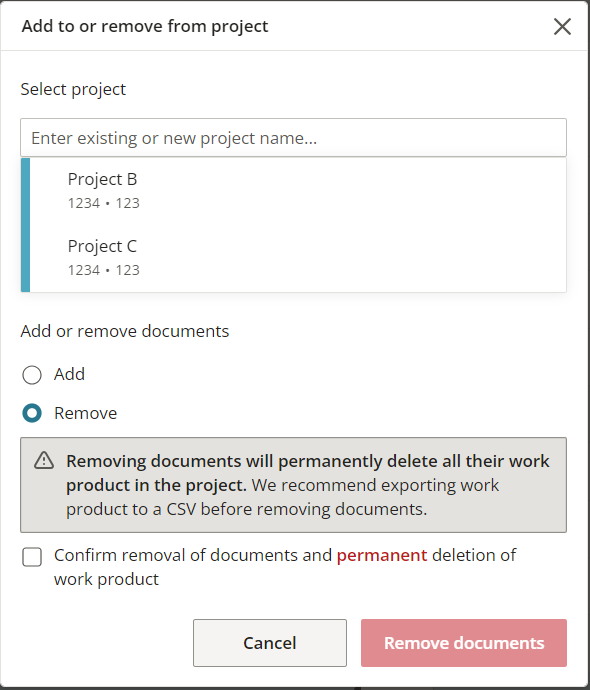Click the red "permanent" word
590x690 pixels.
[382, 555]
